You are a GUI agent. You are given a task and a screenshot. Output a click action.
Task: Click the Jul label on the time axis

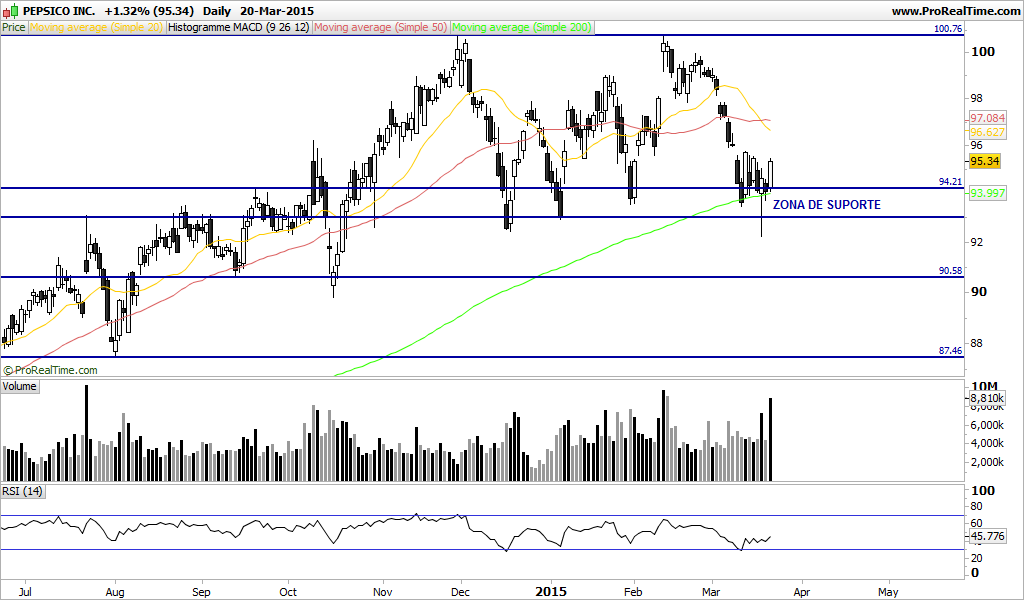[25, 592]
